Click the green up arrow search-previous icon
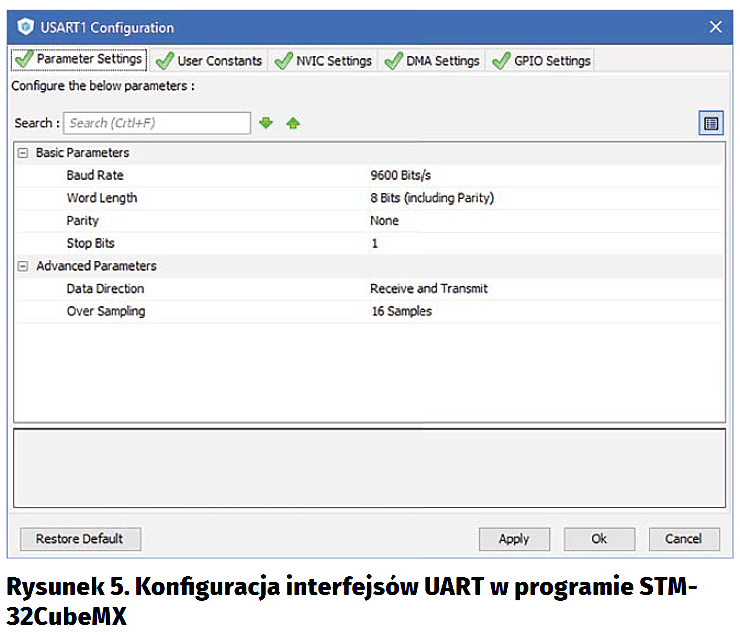 click(293, 123)
